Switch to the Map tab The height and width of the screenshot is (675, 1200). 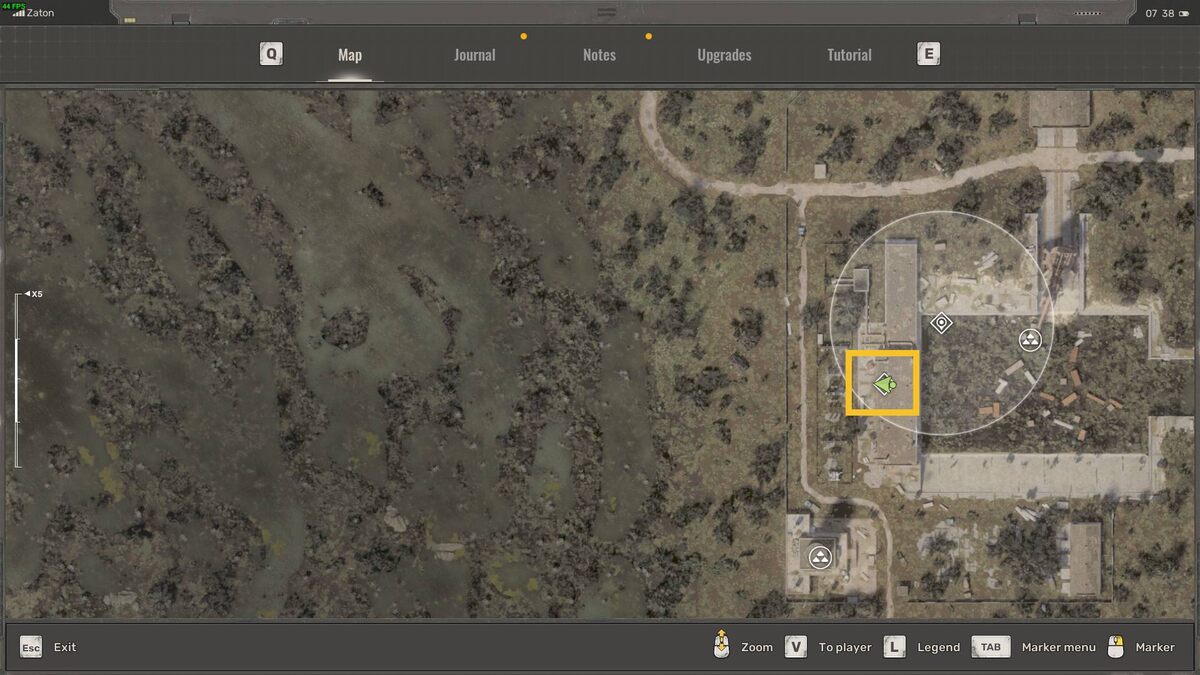350,55
